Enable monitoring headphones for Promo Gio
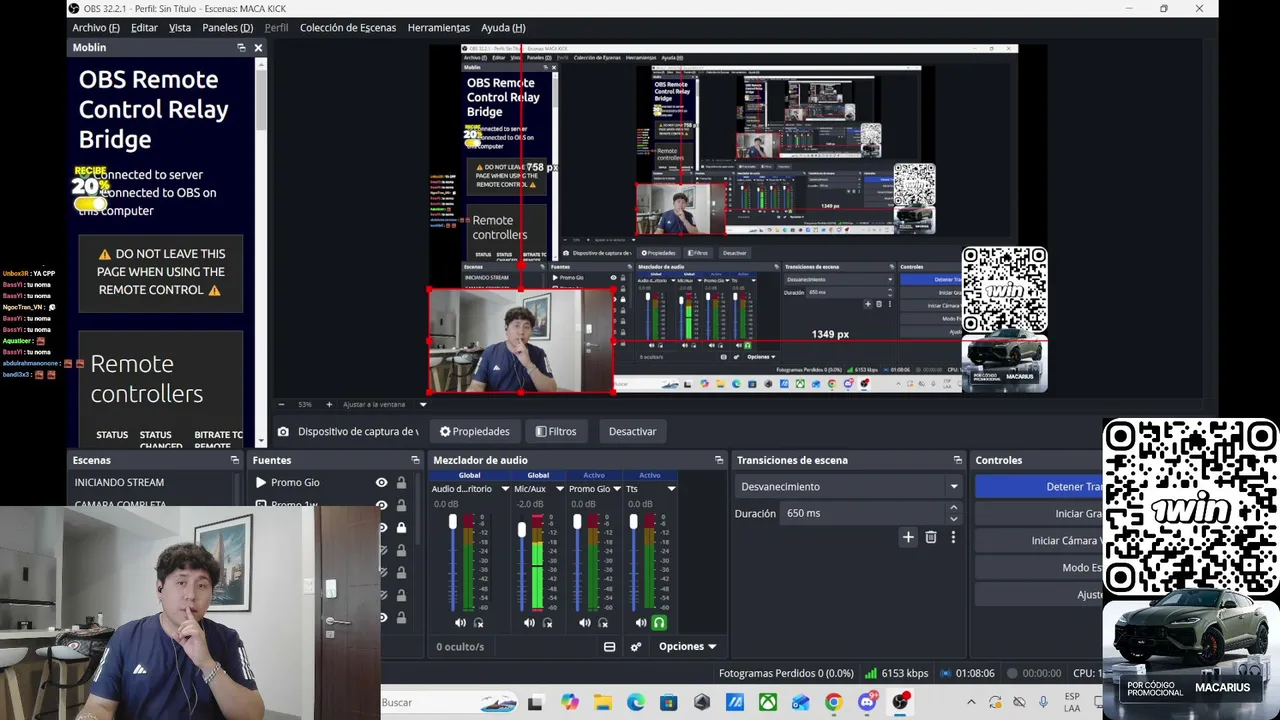 [603, 623]
